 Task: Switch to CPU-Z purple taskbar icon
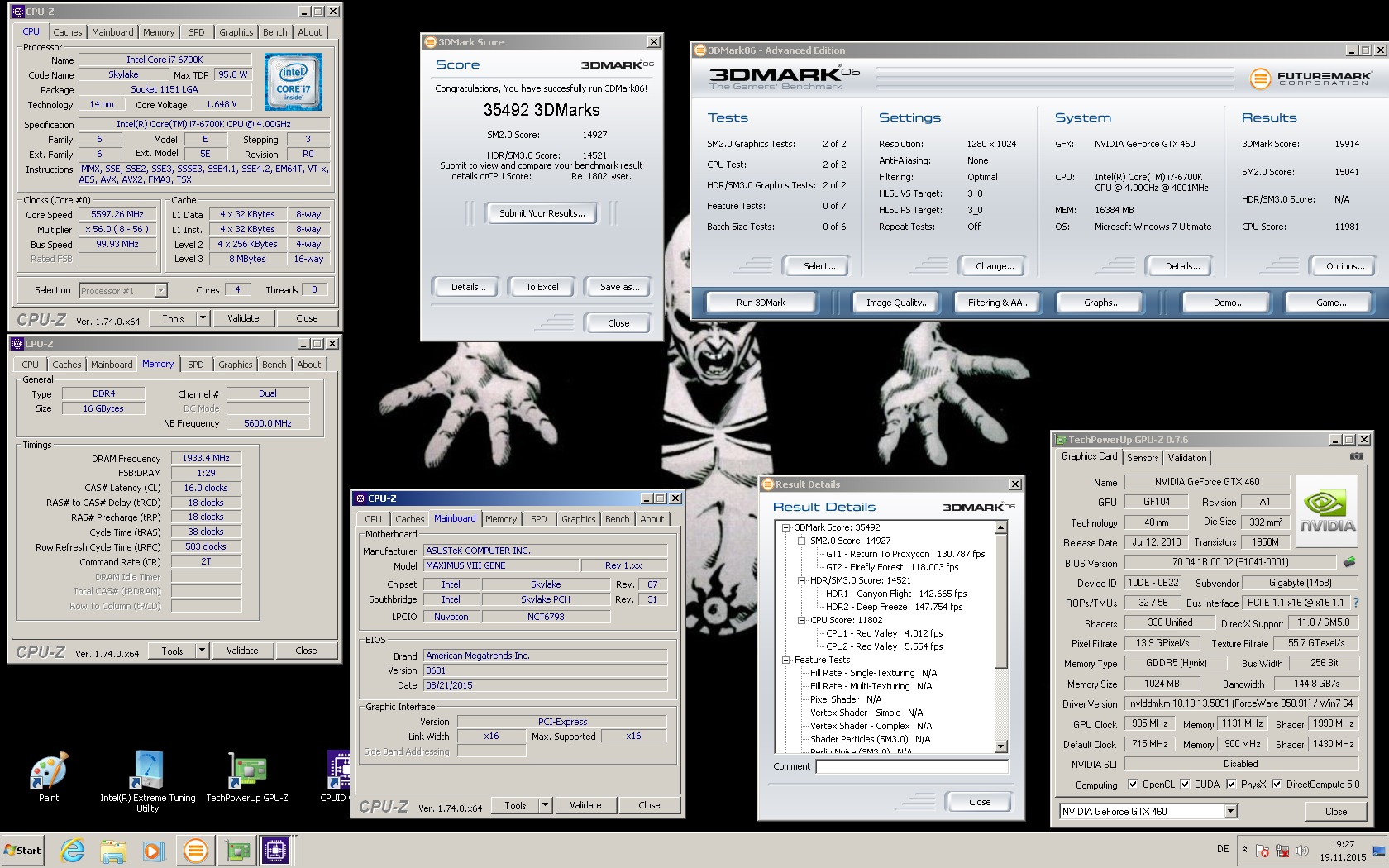(275, 850)
